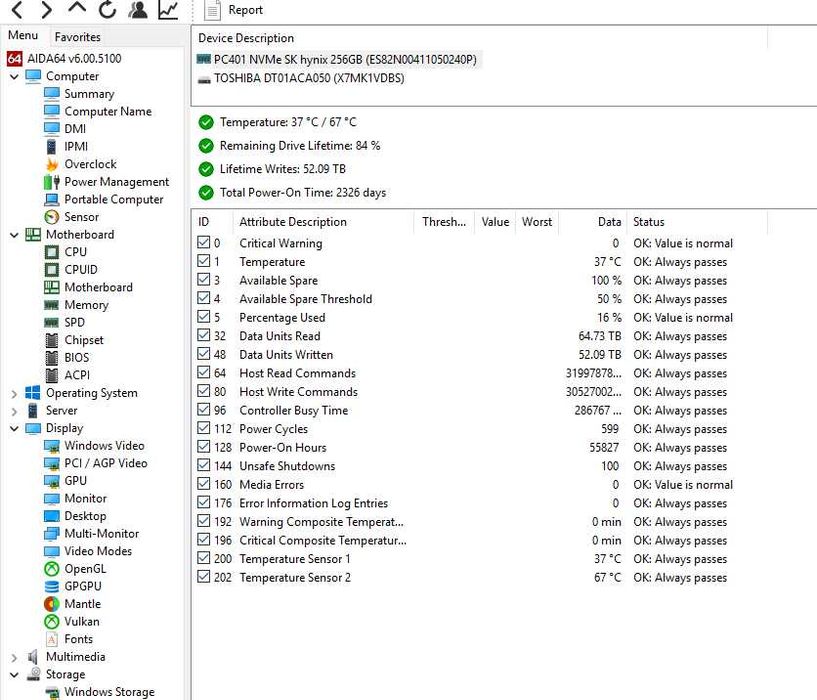The height and width of the screenshot is (700, 817).
Task: Switch to the Favorites tab
Action: click(78, 37)
